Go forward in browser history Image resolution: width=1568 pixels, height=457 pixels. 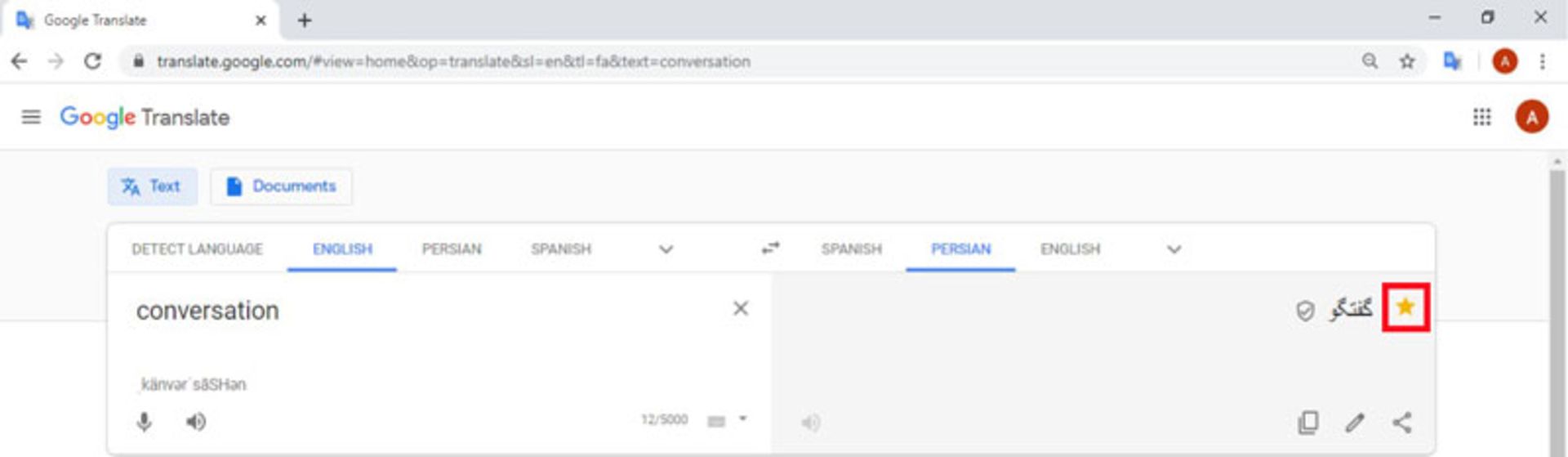pyautogui.click(x=56, y=61)
